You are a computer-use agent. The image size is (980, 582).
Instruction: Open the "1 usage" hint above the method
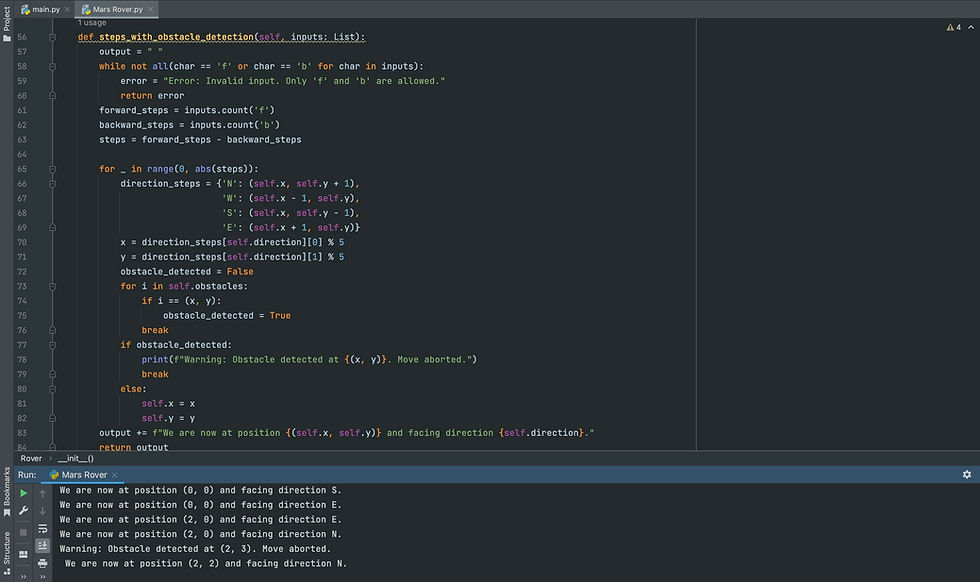[x=92, y=23]
